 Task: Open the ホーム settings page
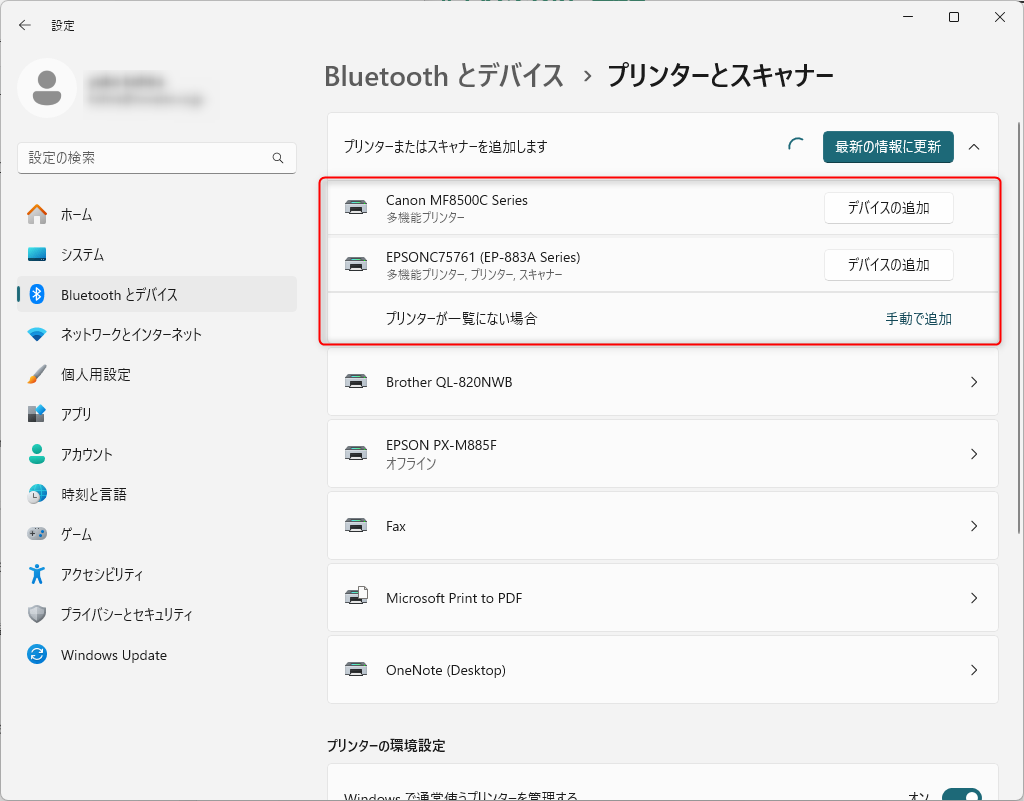pos(157,214)
